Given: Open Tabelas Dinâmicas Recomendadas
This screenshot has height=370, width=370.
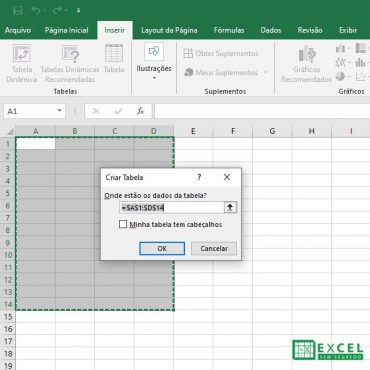Looking at the screenshot, I should [70, 64].
